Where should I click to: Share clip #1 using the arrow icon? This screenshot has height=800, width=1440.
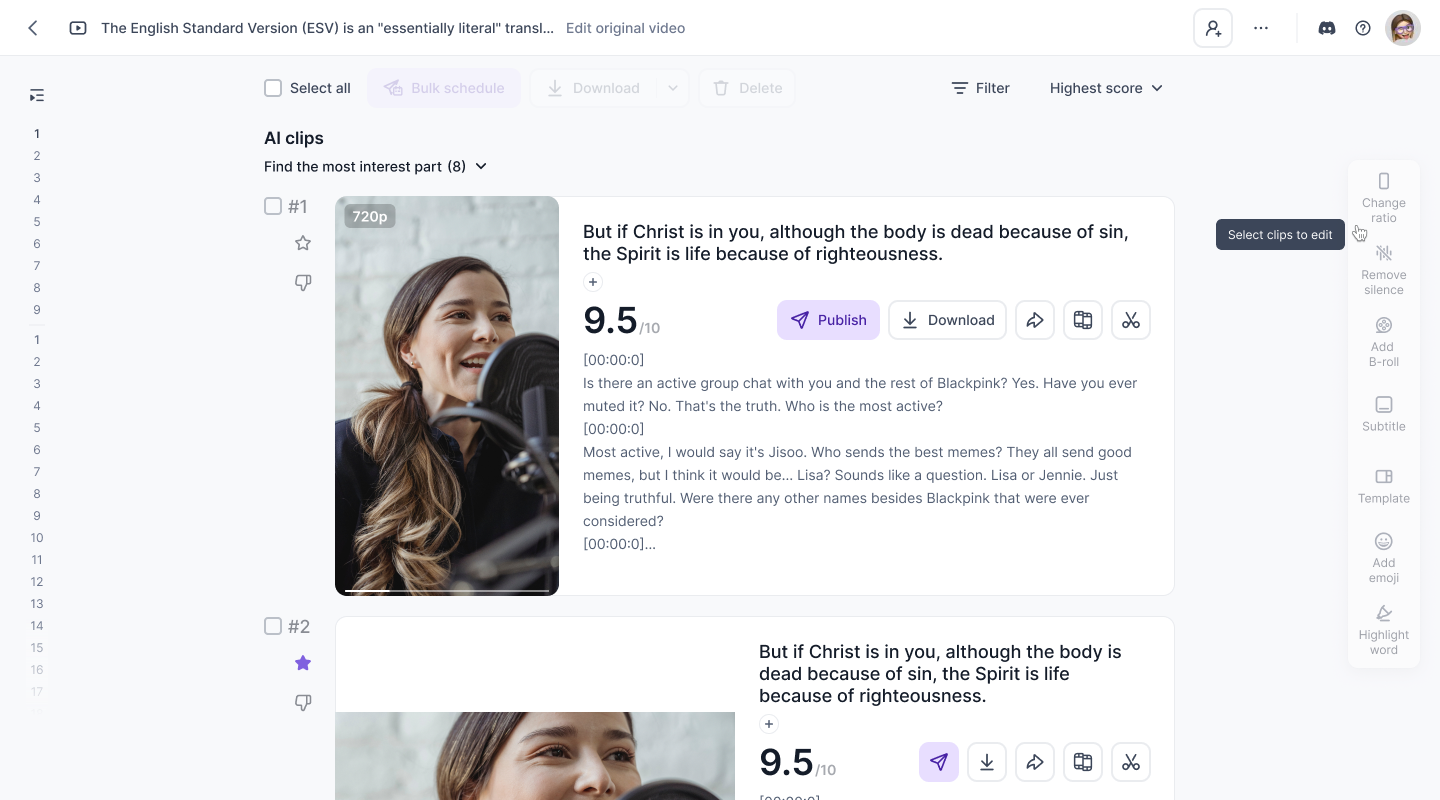click(x=1035, y=320)
